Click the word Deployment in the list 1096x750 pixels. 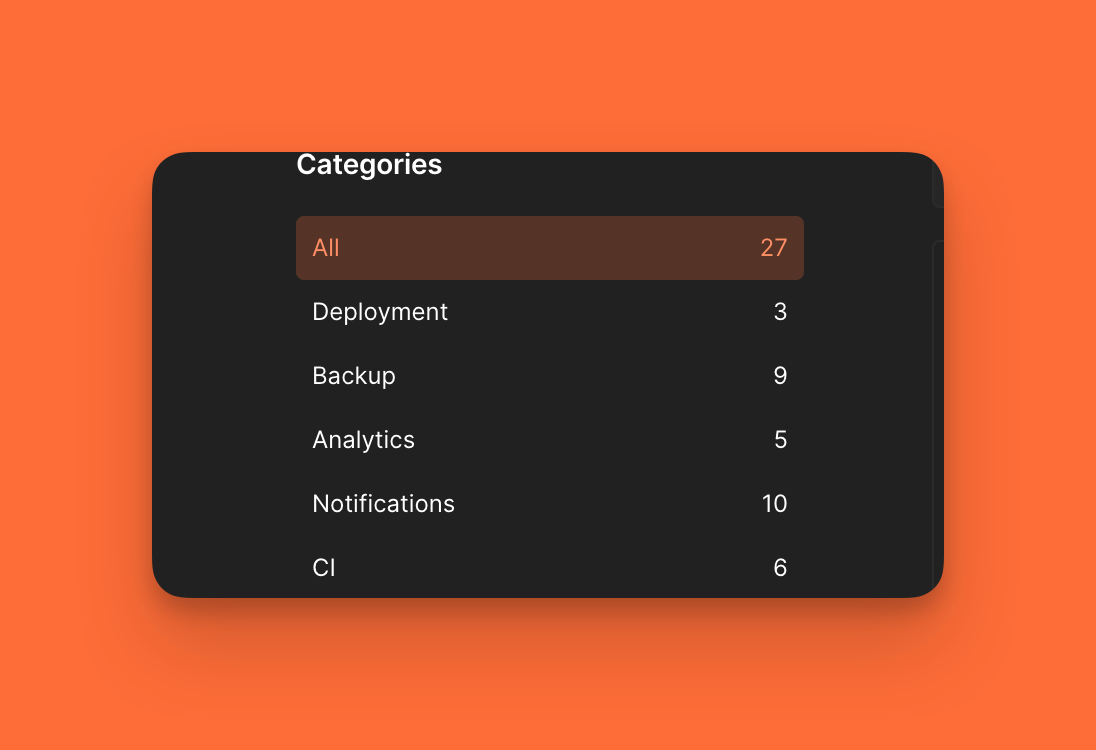pos(380,312)
